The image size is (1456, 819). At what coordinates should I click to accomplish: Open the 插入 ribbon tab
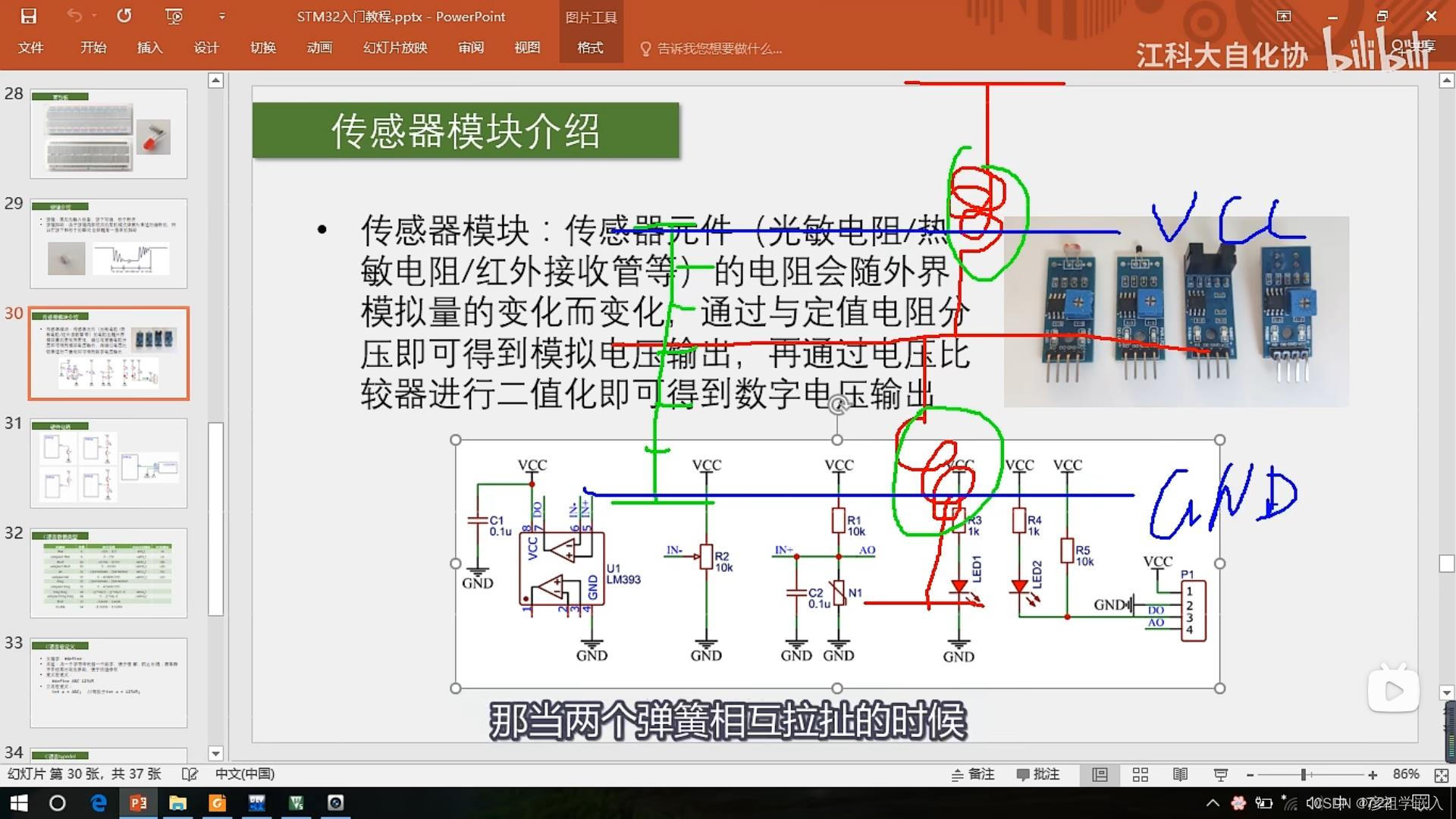(x=149, y=48)
